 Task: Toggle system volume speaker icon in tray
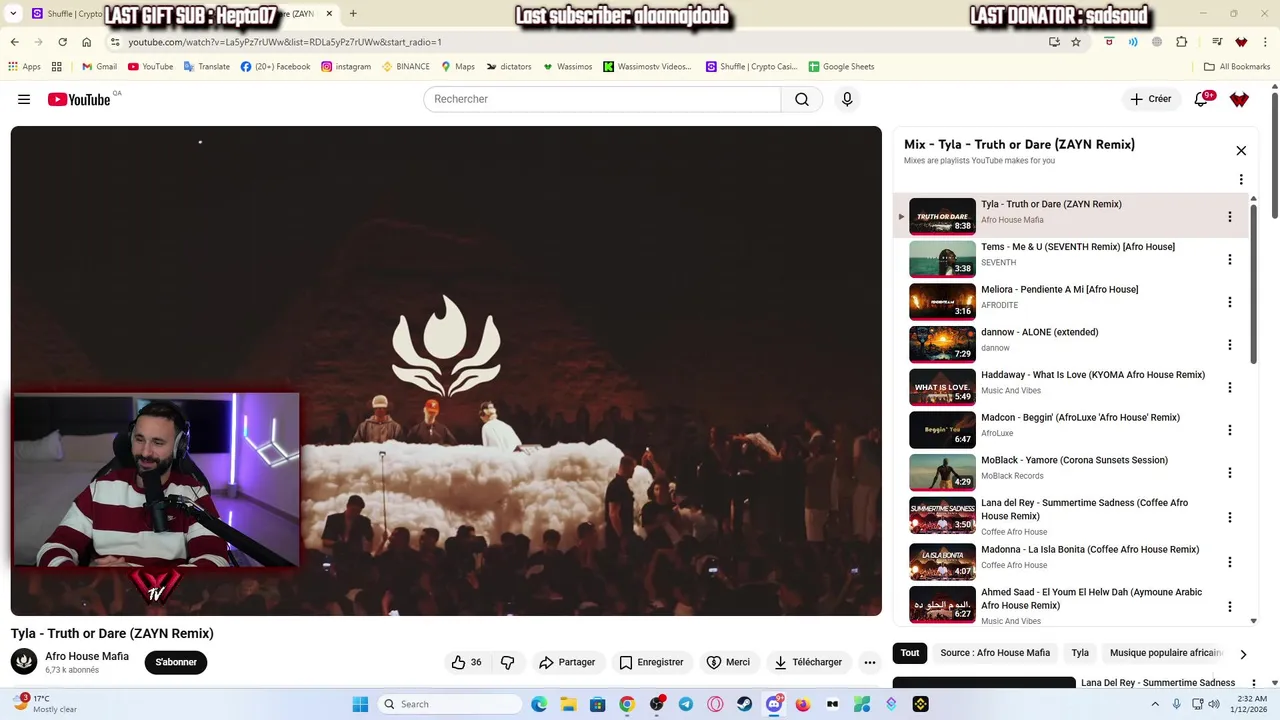tap(1213, 704)
